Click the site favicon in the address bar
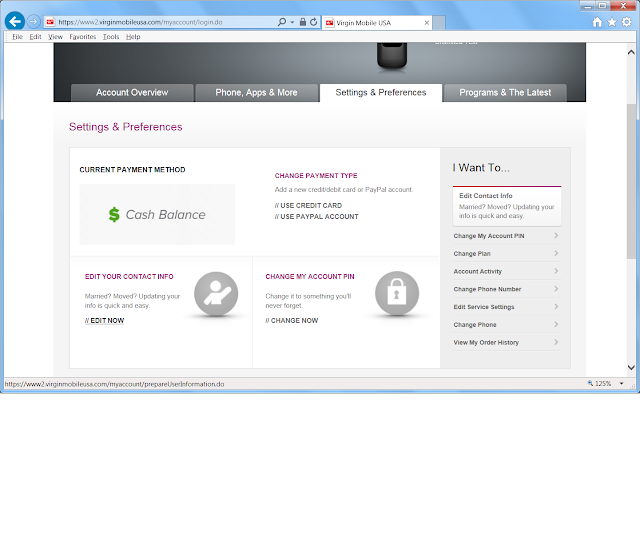The width and height of the screenshot is (640, 533). pyautogui.click(x=50, y=22)
